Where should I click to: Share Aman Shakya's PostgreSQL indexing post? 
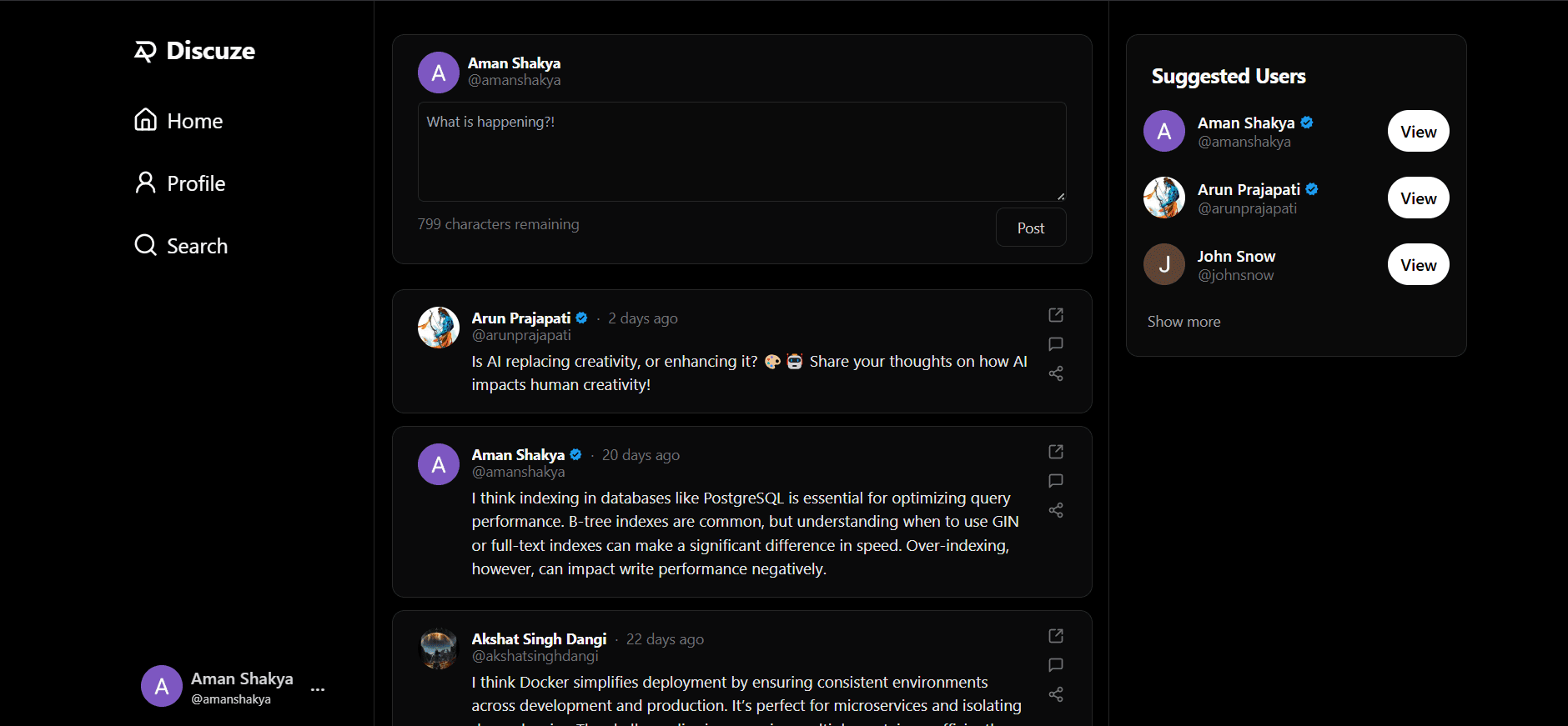point(1056,510)
